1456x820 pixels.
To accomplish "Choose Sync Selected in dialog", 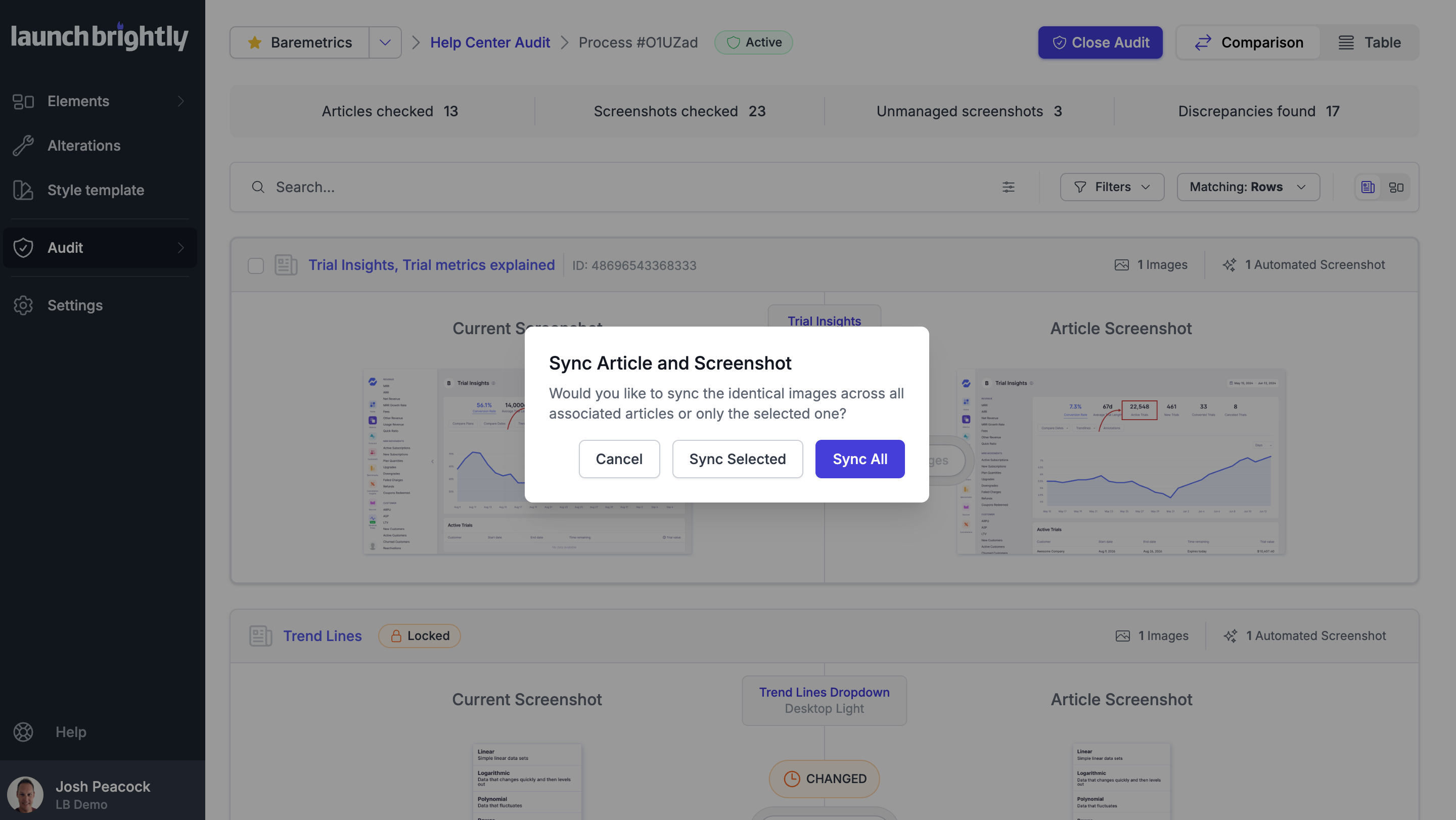I will click(737, 459).
